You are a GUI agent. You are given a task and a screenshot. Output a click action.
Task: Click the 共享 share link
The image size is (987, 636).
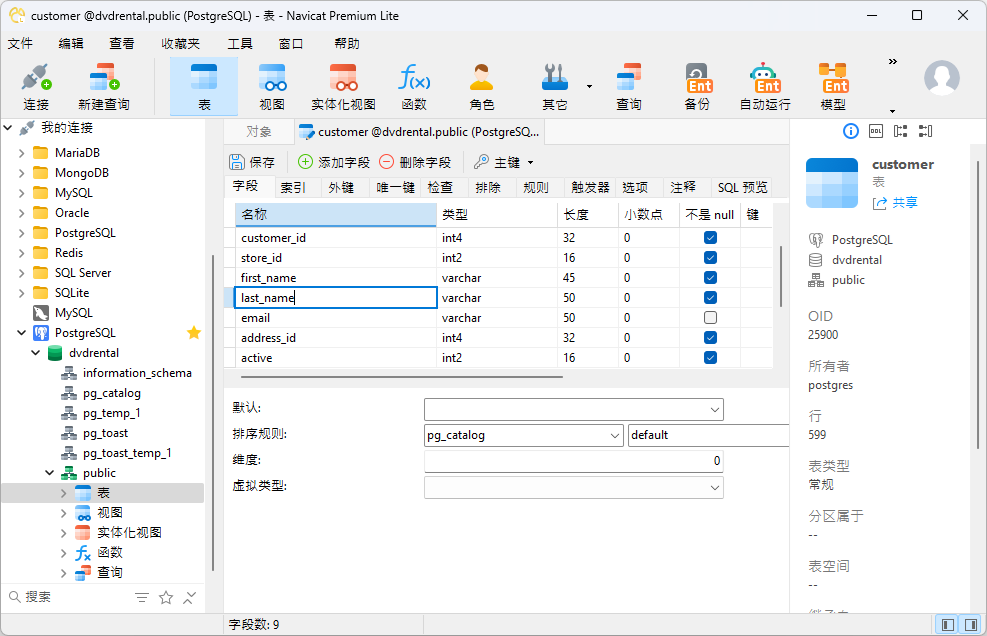tap(895, 203)
